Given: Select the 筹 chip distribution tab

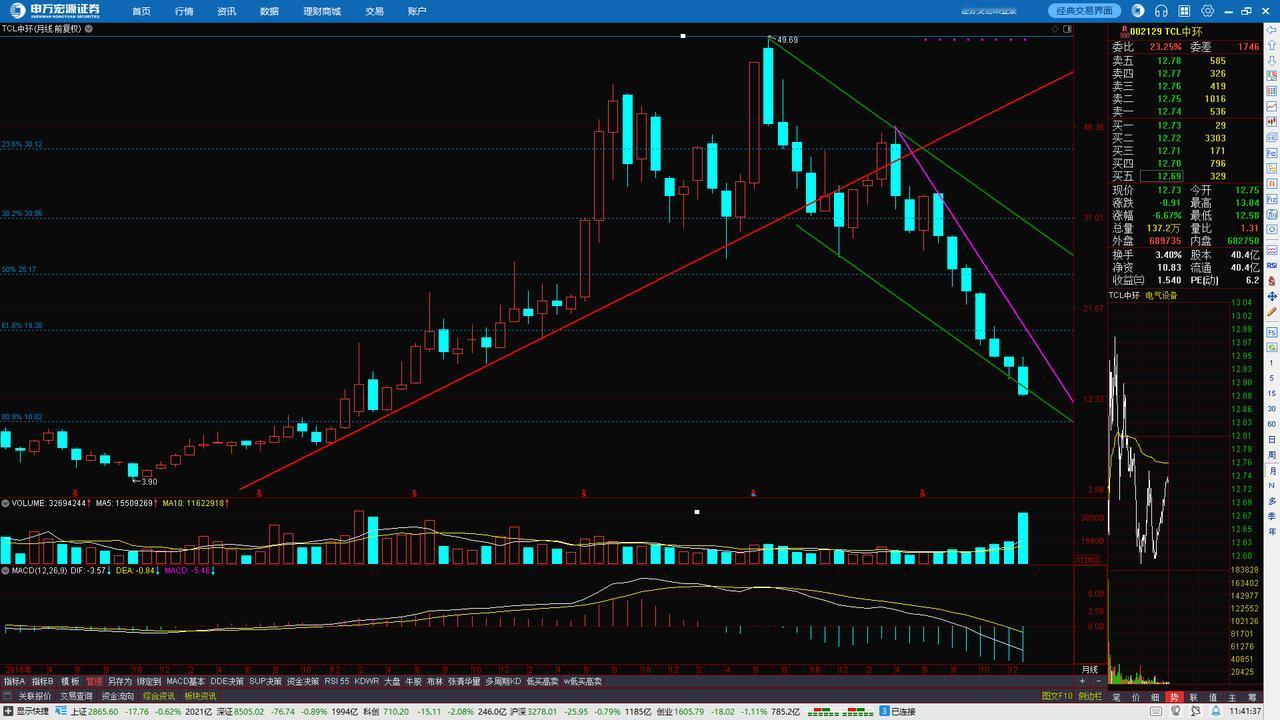Looking at the screenshot, I should (x=1251, y=697).
